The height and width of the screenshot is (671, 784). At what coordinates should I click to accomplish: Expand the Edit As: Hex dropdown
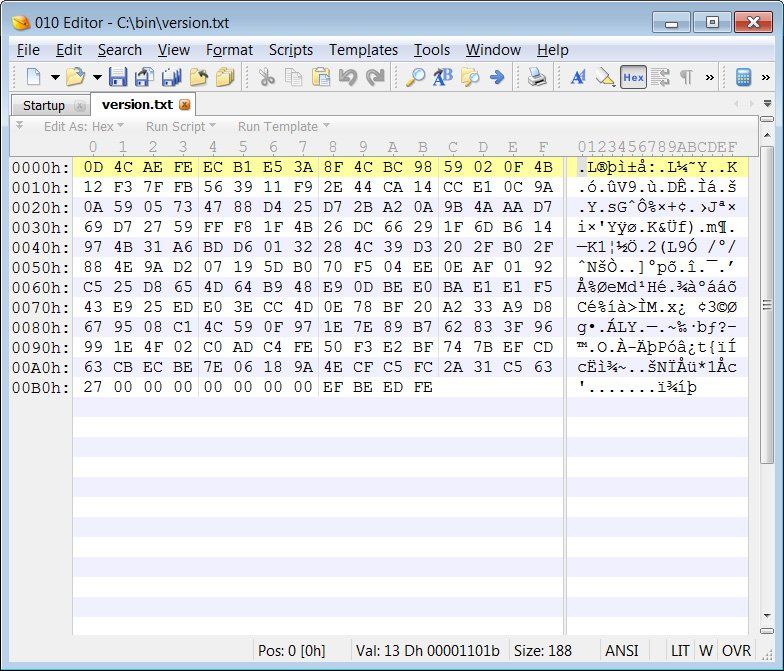[x=84, y=126]
